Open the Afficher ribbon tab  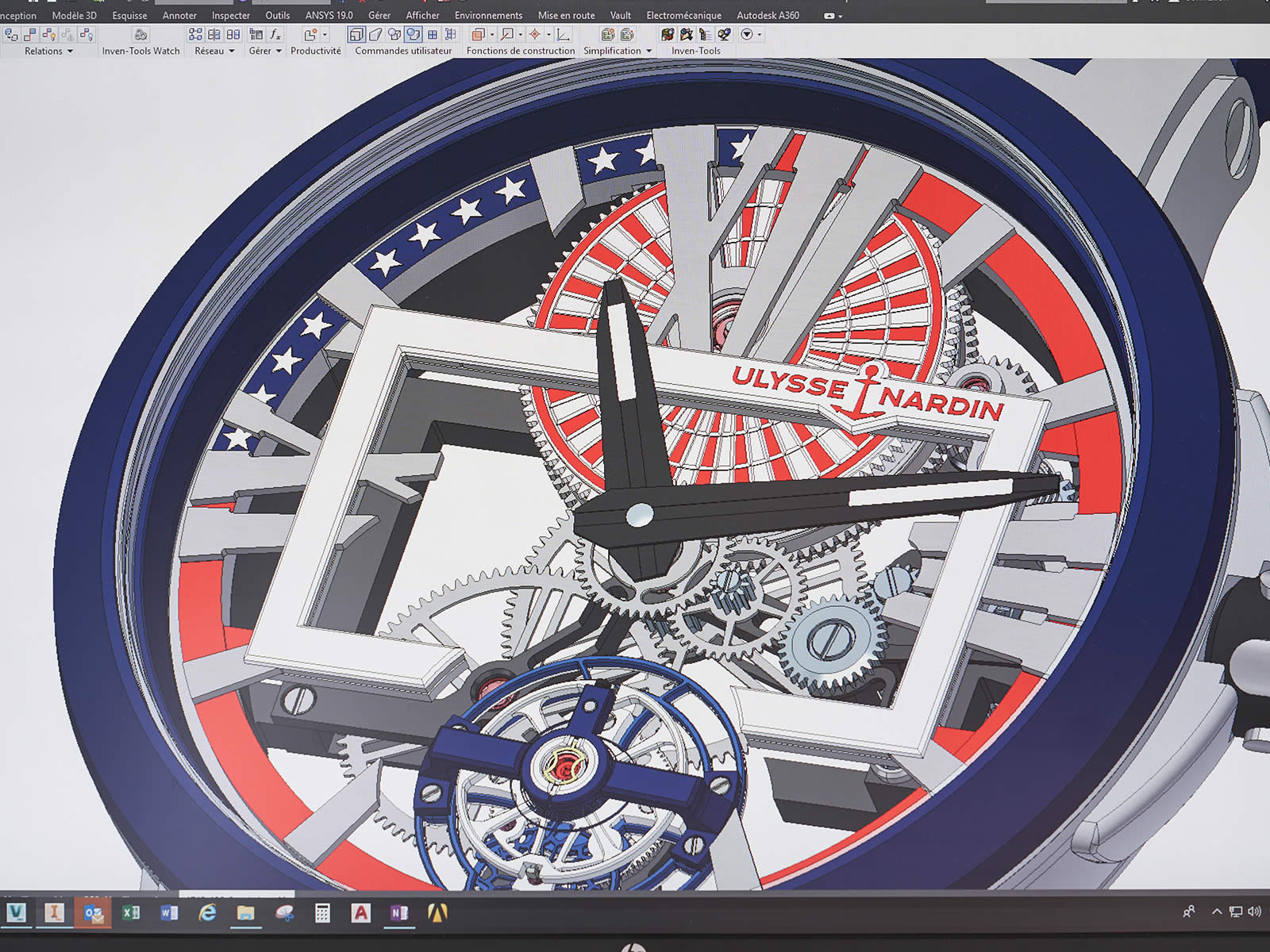pos(423,15)
